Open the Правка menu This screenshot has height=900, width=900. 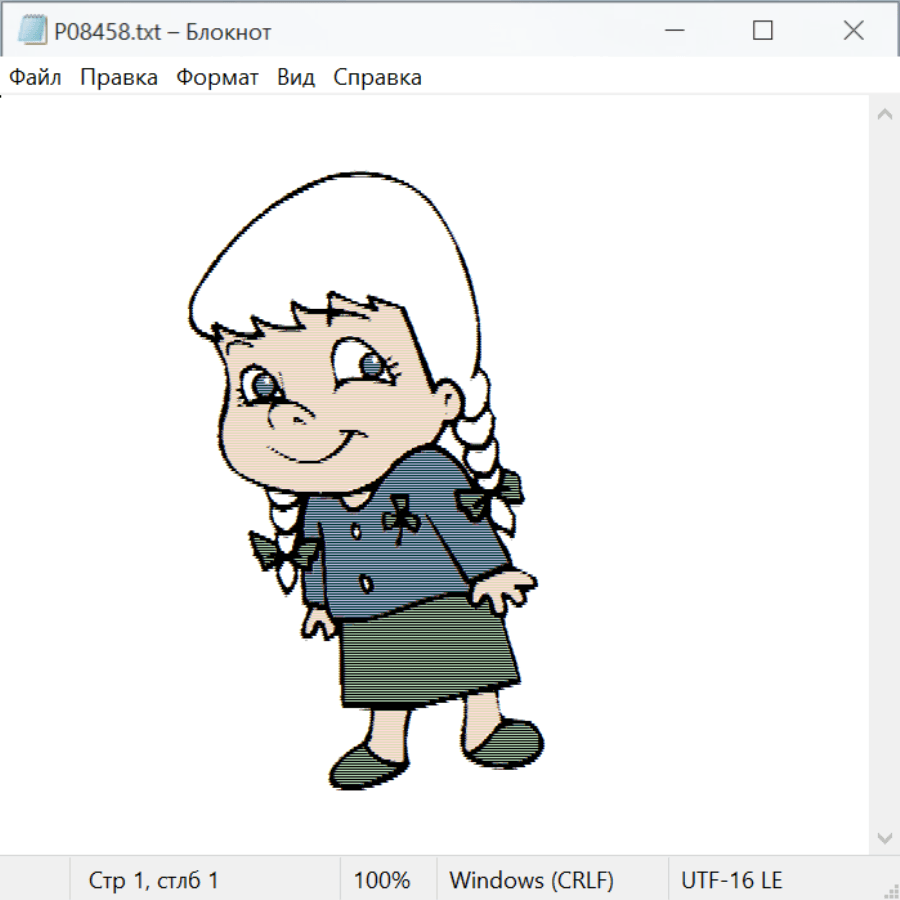point(119,78)
